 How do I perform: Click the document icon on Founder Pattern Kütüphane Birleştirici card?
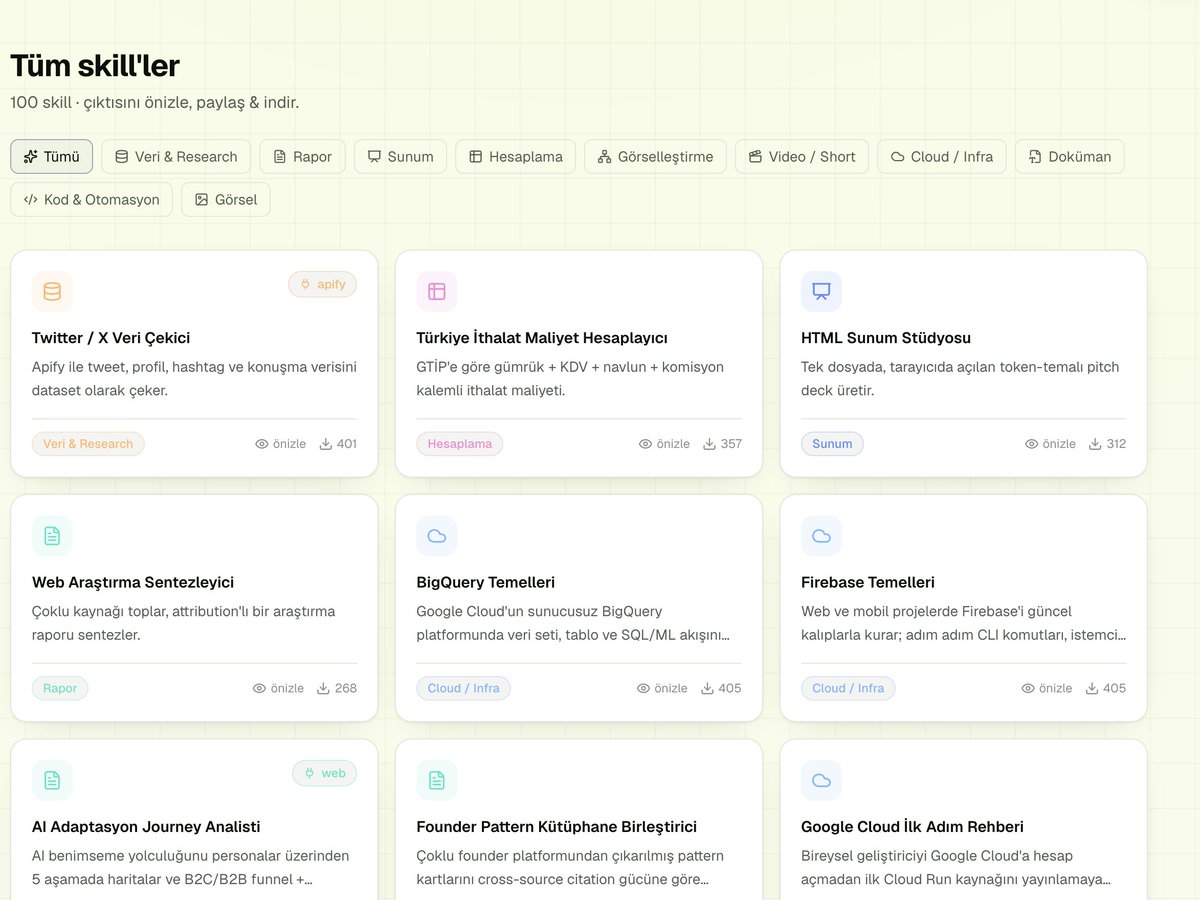(x=437, y=780)
